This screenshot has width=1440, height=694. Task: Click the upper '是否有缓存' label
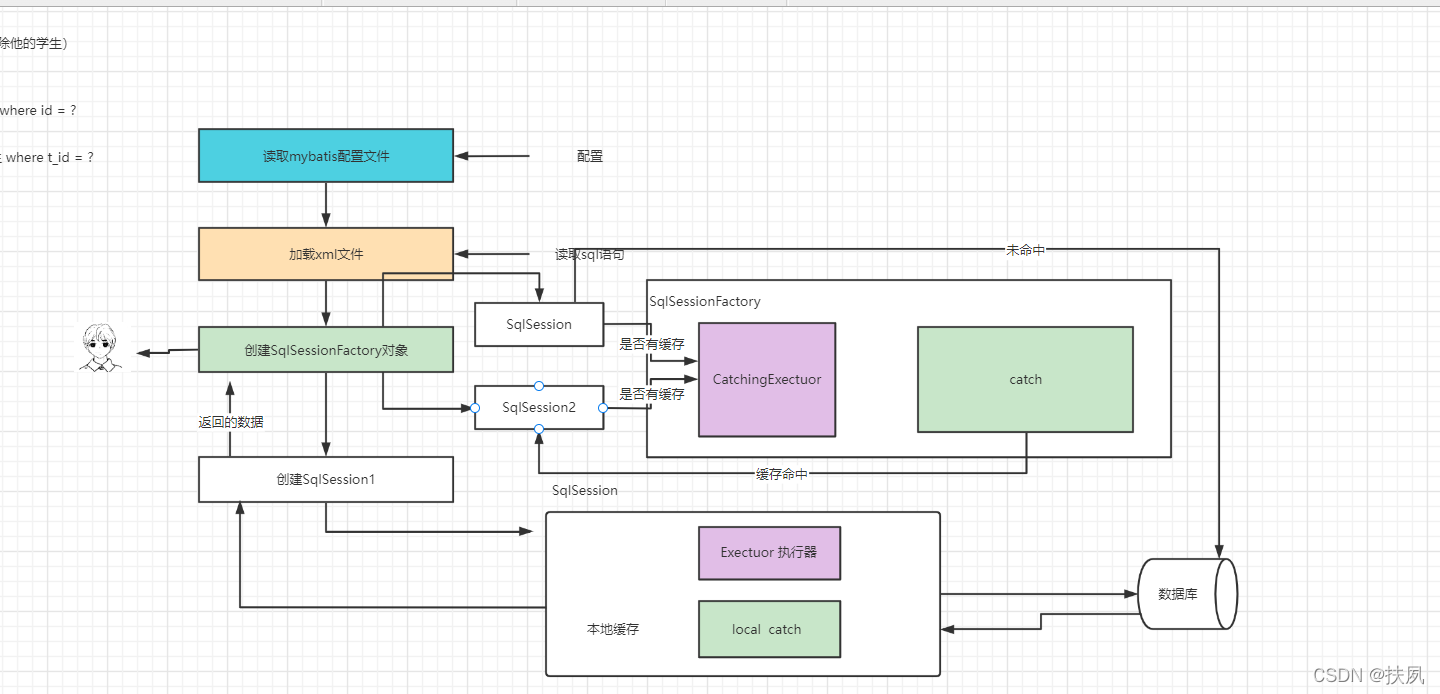652,344
